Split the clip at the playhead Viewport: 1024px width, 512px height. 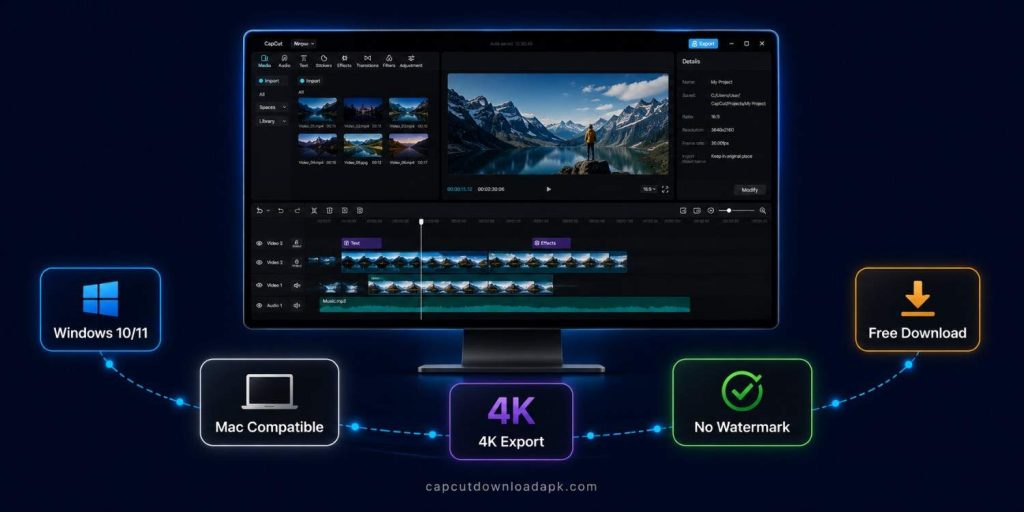click(x=314, y=211)
